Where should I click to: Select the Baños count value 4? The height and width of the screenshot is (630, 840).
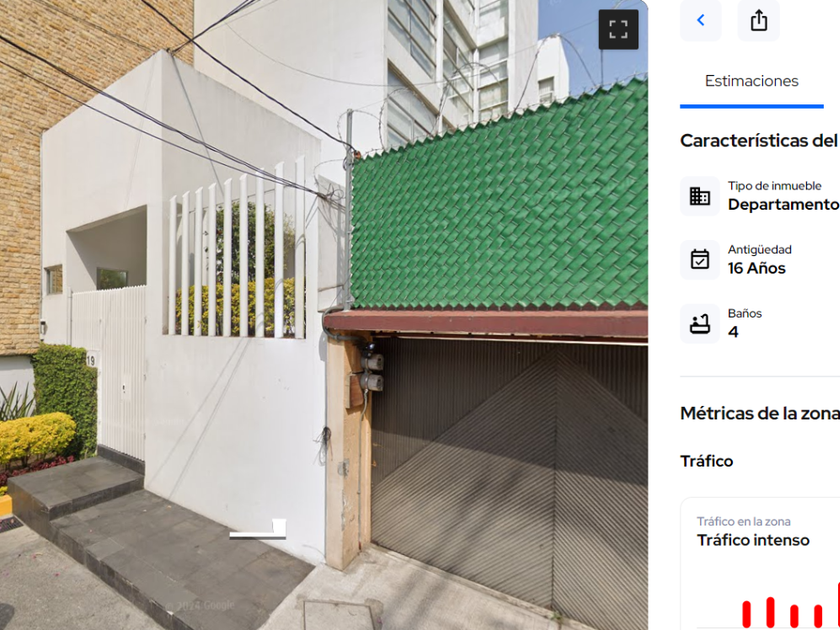tap(733, 332)
